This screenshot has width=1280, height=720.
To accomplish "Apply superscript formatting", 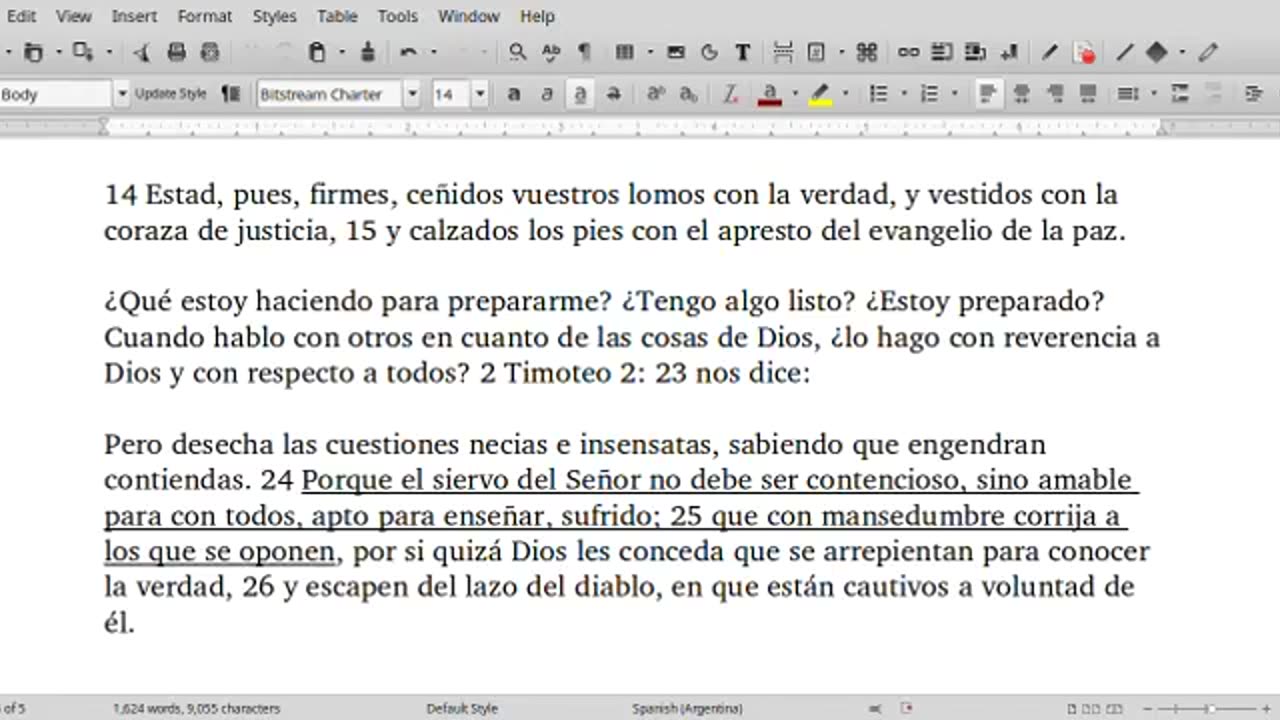I will [655, 94].
